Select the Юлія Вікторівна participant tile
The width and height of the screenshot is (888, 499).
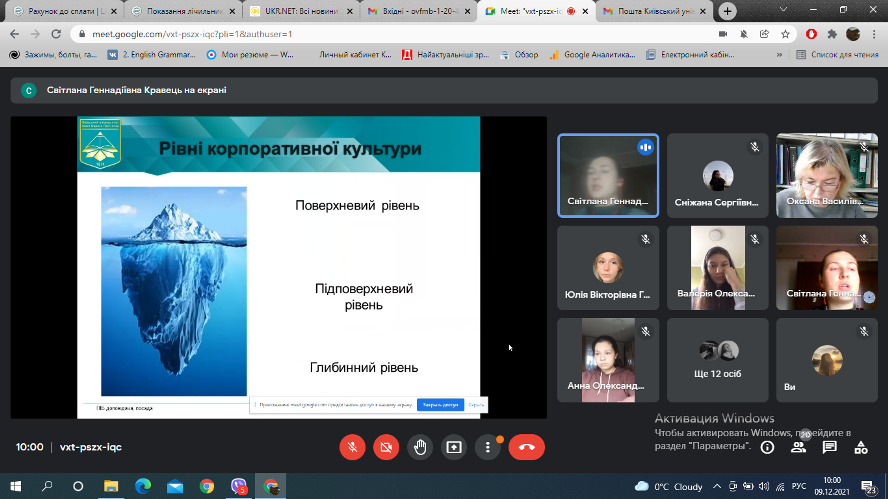coord(608,268)
